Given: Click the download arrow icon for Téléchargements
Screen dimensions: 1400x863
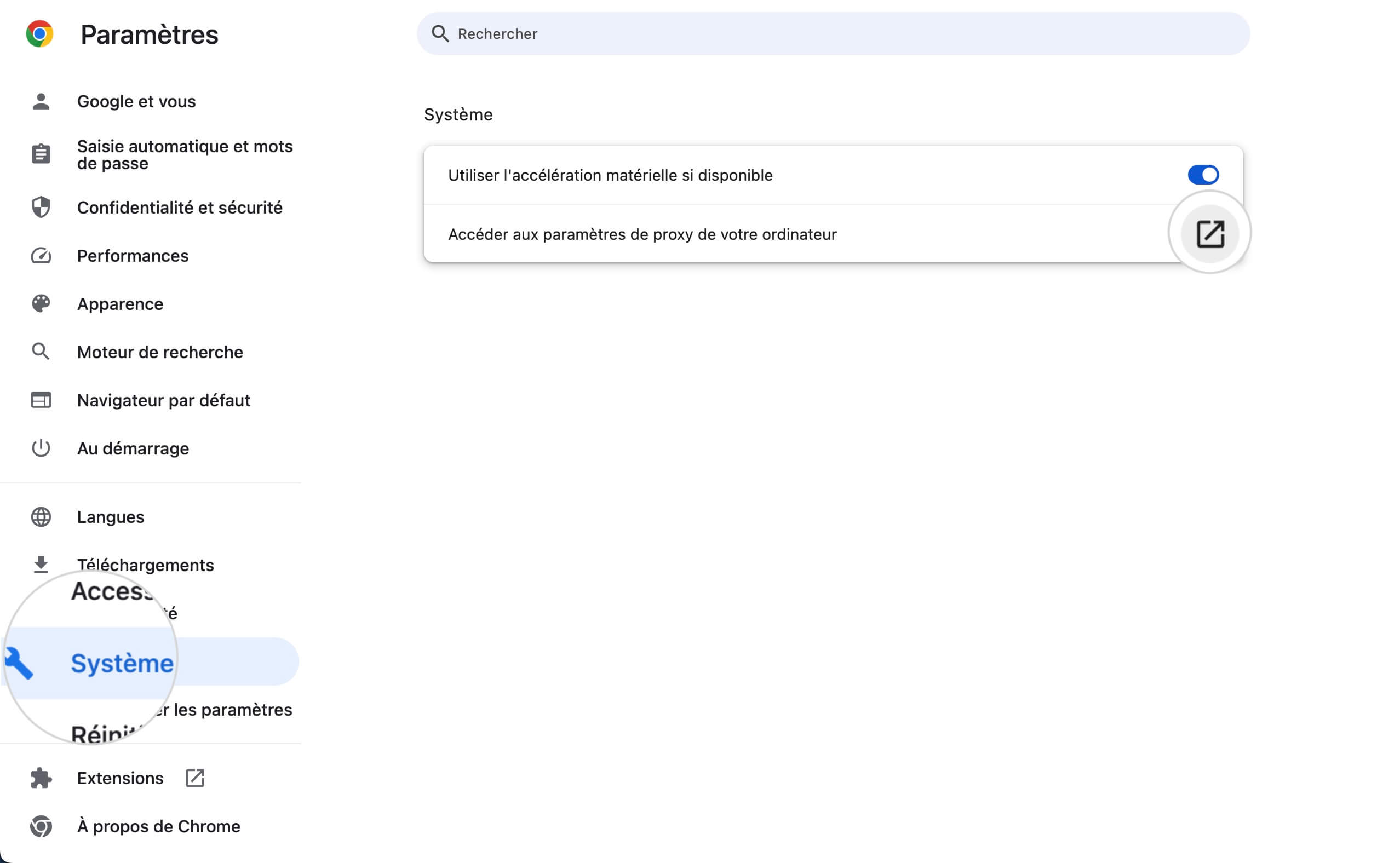Looking at the screenshot, I should tap(41, 565).
